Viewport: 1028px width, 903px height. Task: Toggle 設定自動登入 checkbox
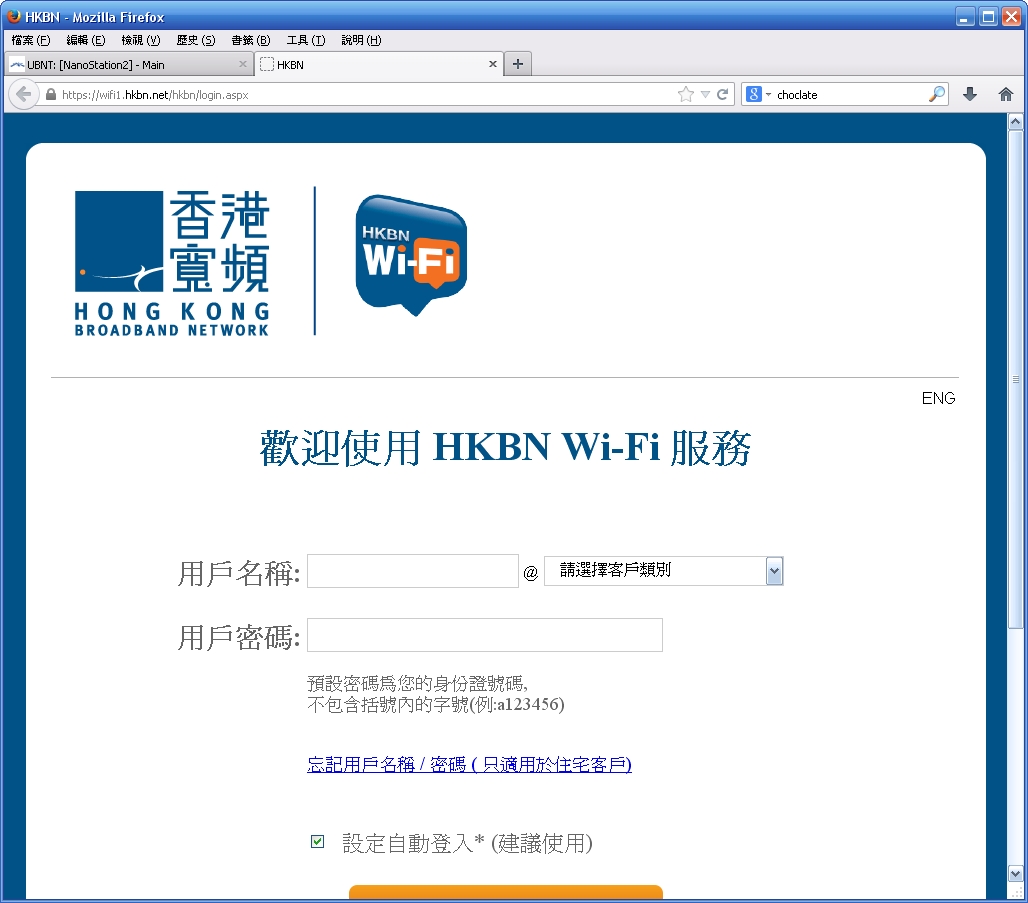(317, 841)
